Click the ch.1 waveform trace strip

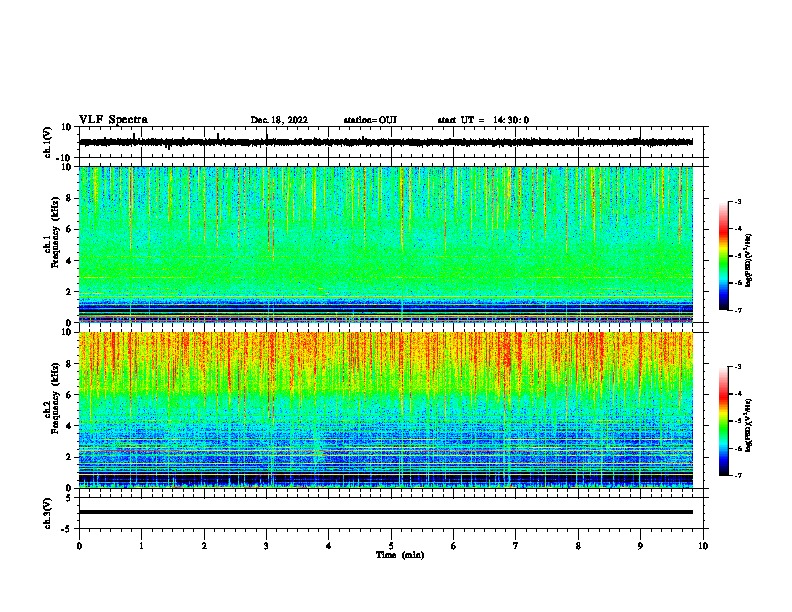386,142
